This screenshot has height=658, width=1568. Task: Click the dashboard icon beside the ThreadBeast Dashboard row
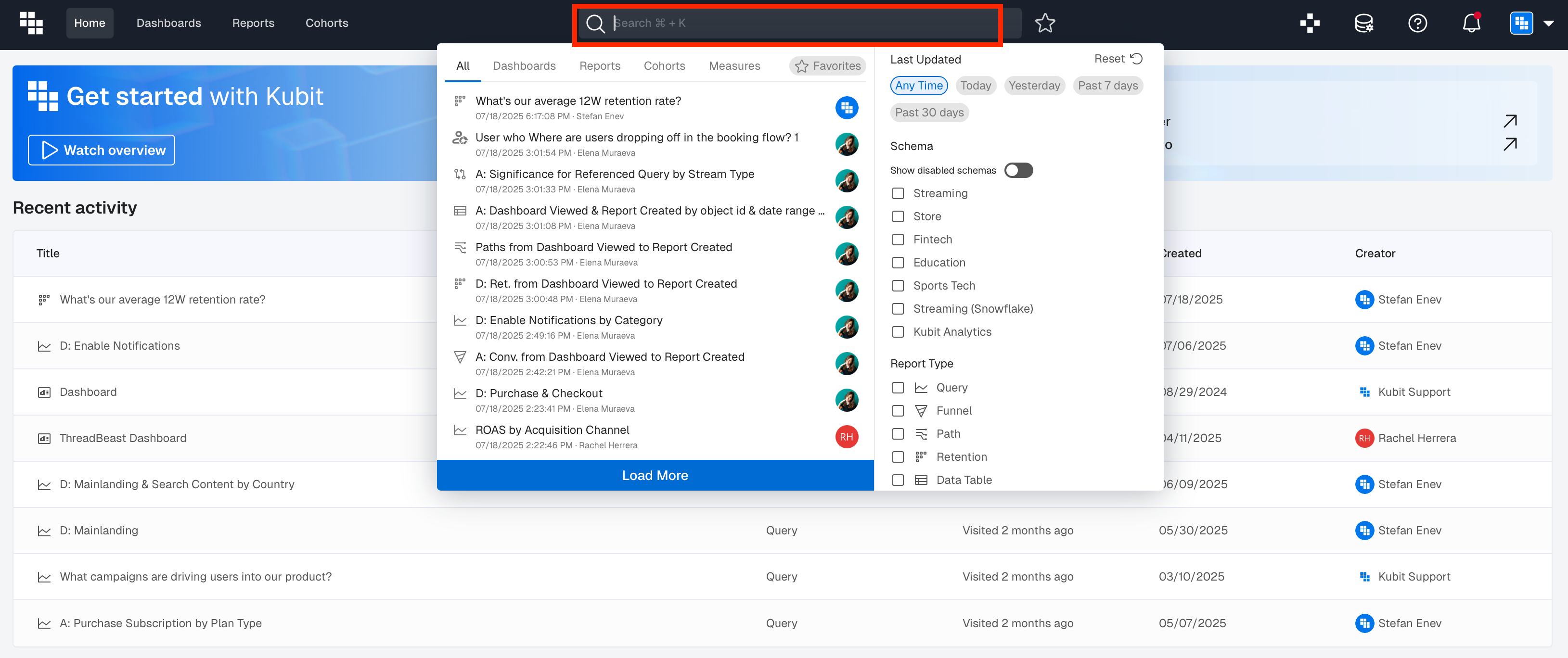(44, 439)
